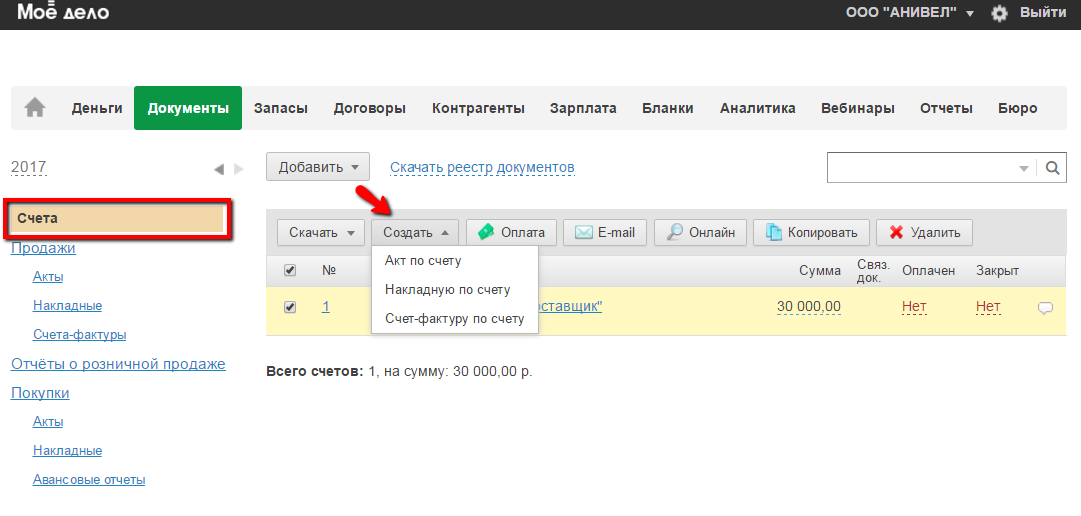The height and width of the screenshot is (516, 1081).
Task: Expand the Добавить dropdown
Action: point(317,167)
